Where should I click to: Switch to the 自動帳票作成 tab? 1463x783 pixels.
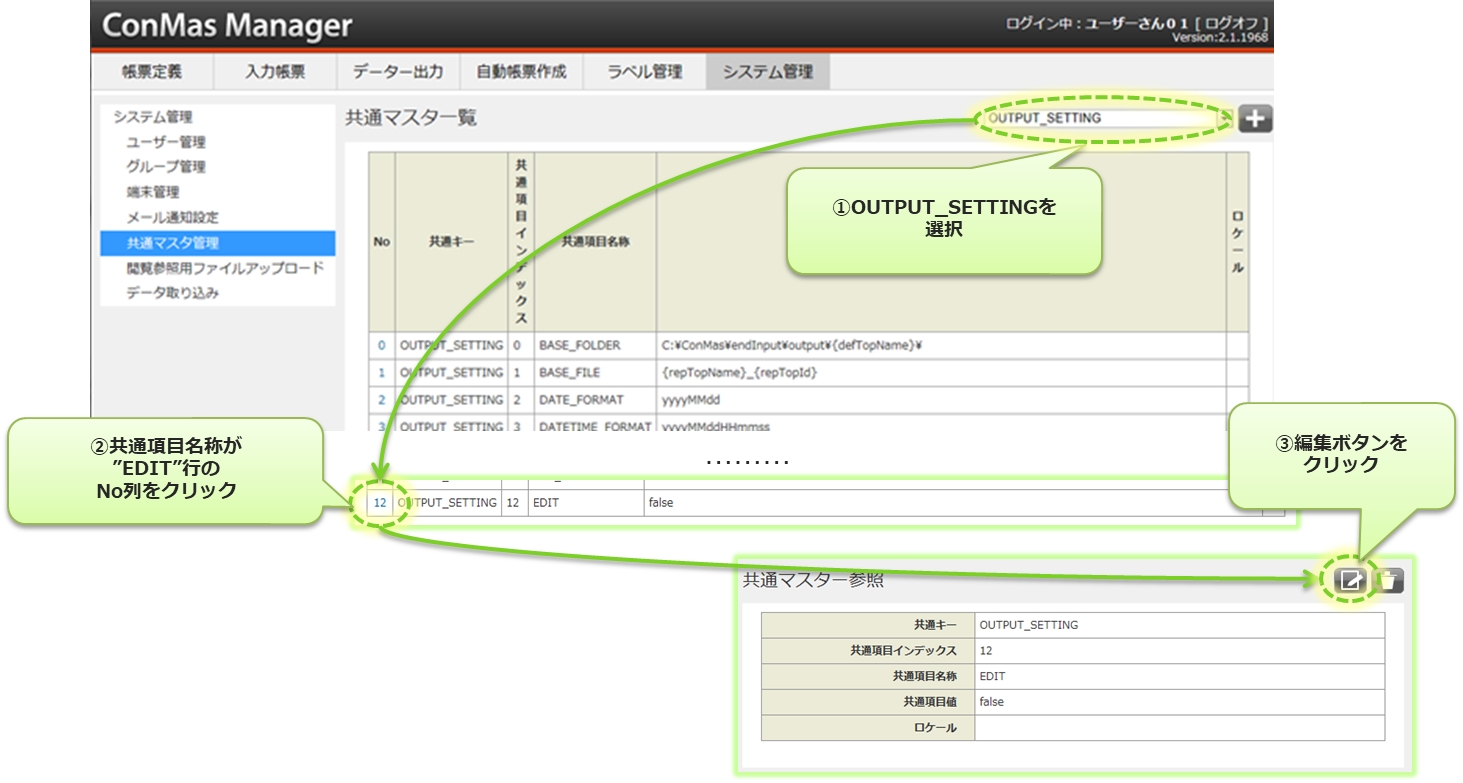(521, 72)
